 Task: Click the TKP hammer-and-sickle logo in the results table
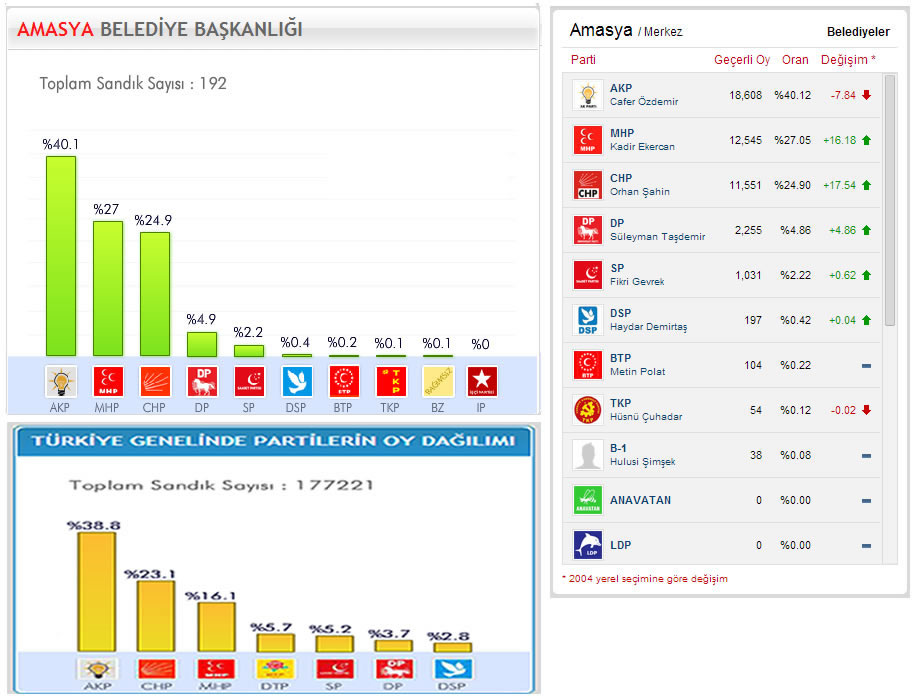[x=587, y=410]
